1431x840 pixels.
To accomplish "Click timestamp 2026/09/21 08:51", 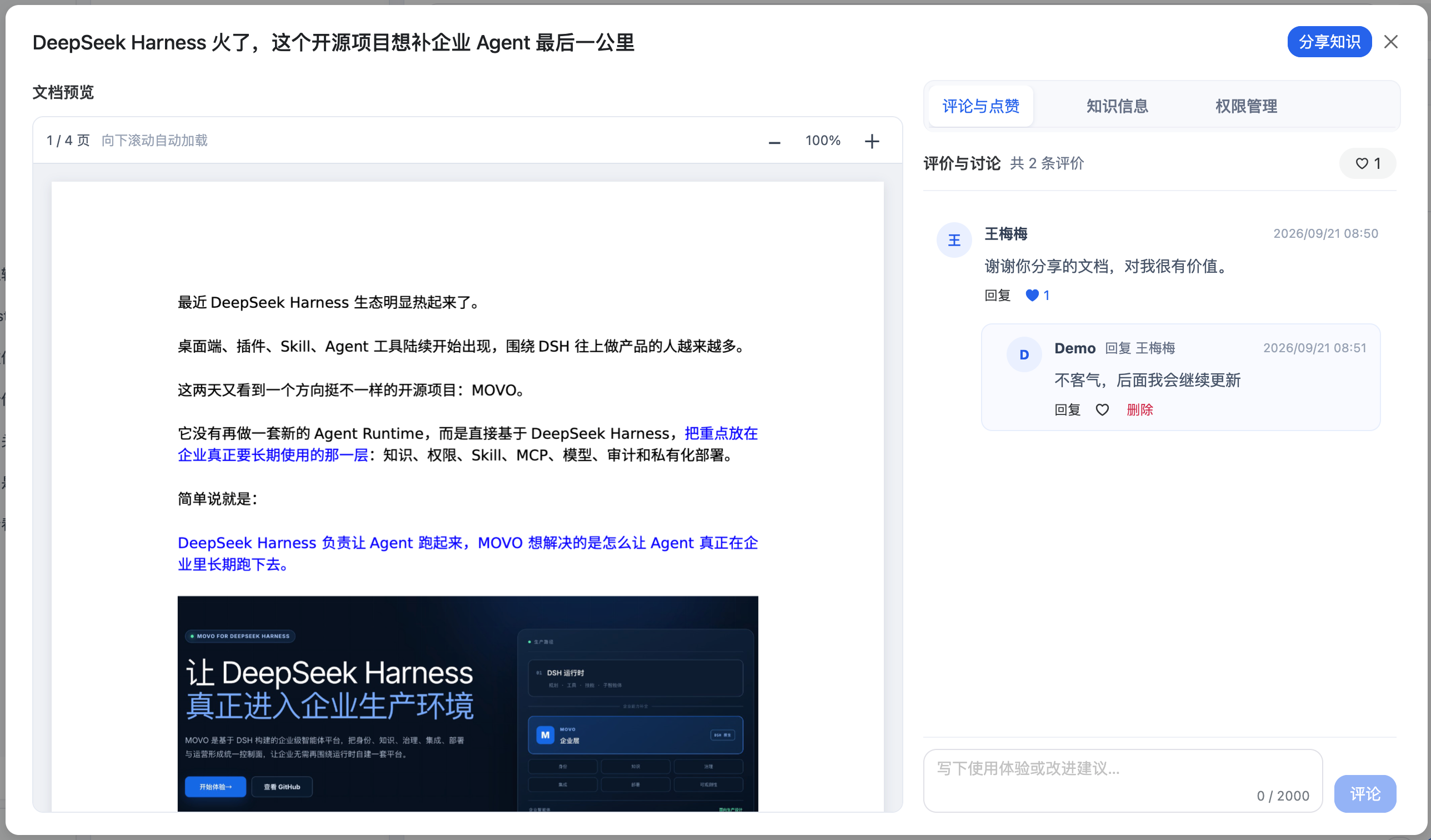I will (1314, 348).
